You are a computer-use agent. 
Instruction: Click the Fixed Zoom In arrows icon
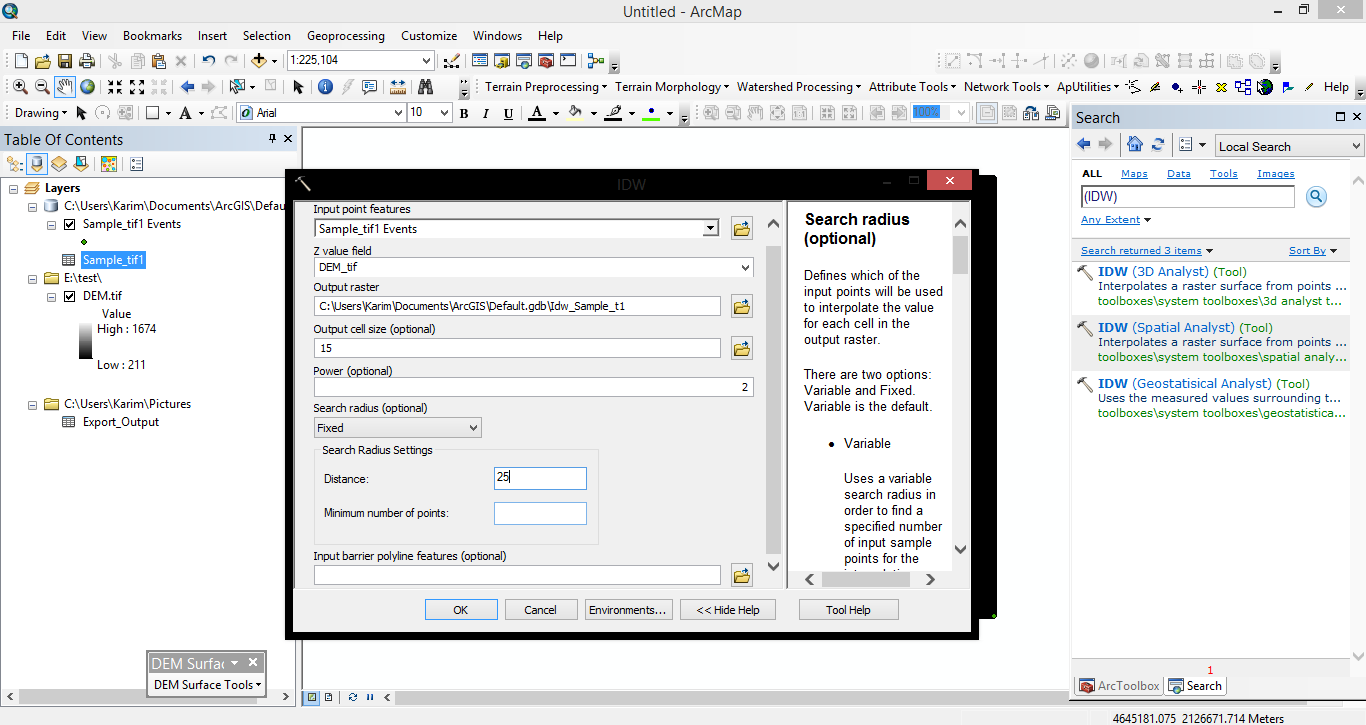(x=115, y=87)
